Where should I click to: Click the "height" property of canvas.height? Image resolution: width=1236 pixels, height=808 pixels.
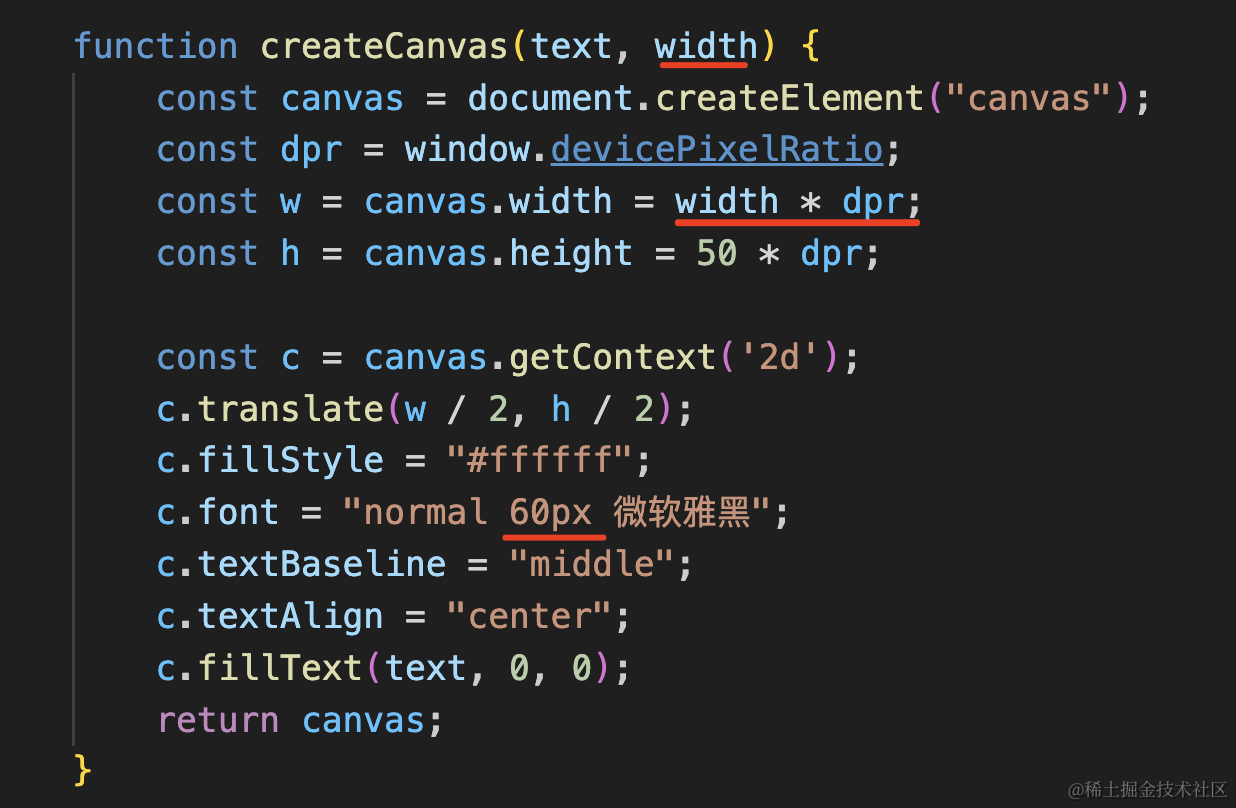tap(571, 254)
